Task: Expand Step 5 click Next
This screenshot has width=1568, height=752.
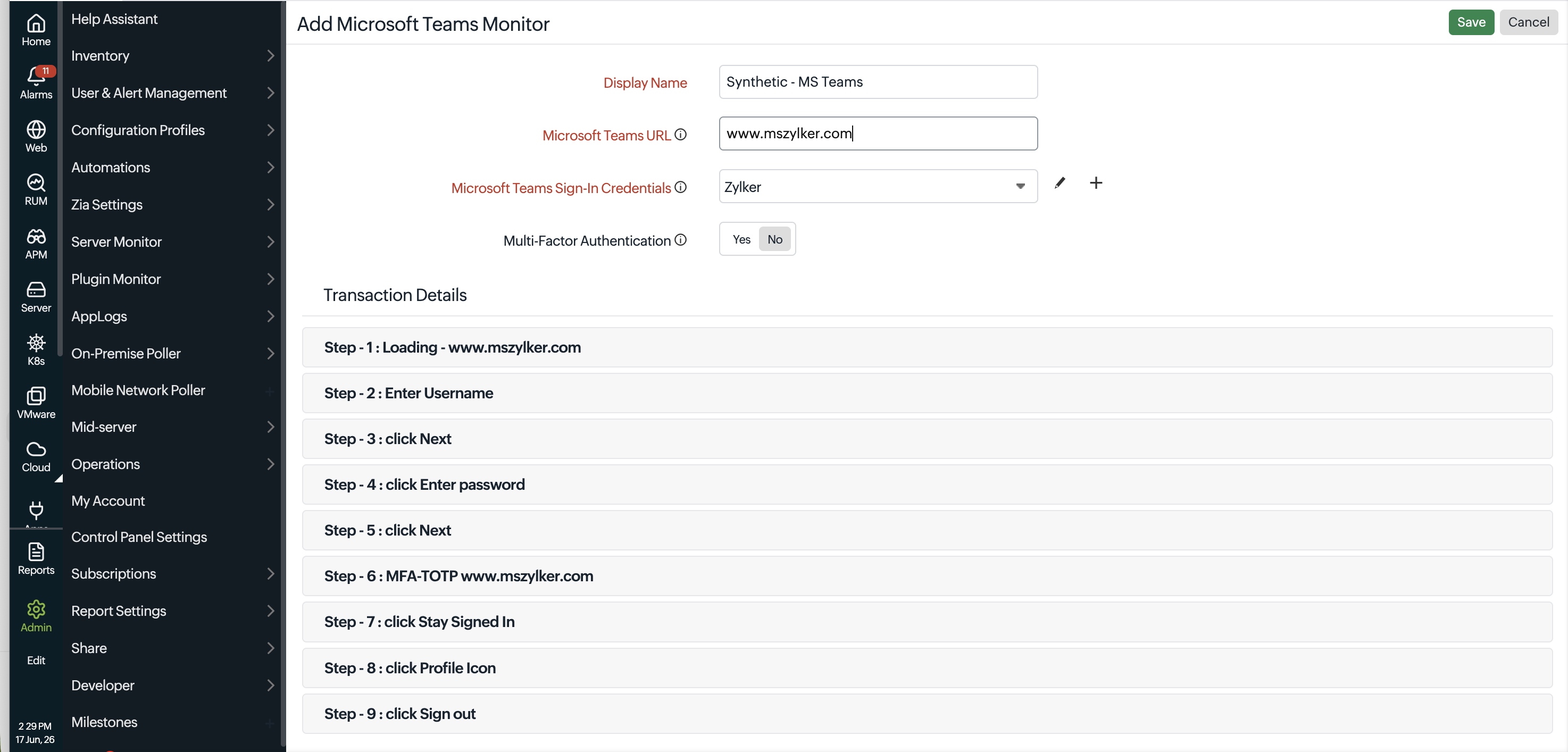Action: click(x=927, y=530)
